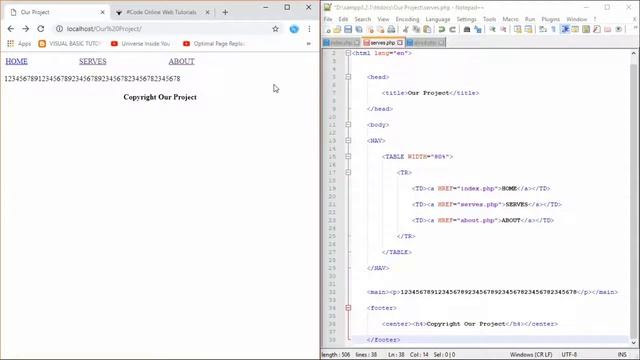Open a new Chrome tab

(x=225, y=12)
